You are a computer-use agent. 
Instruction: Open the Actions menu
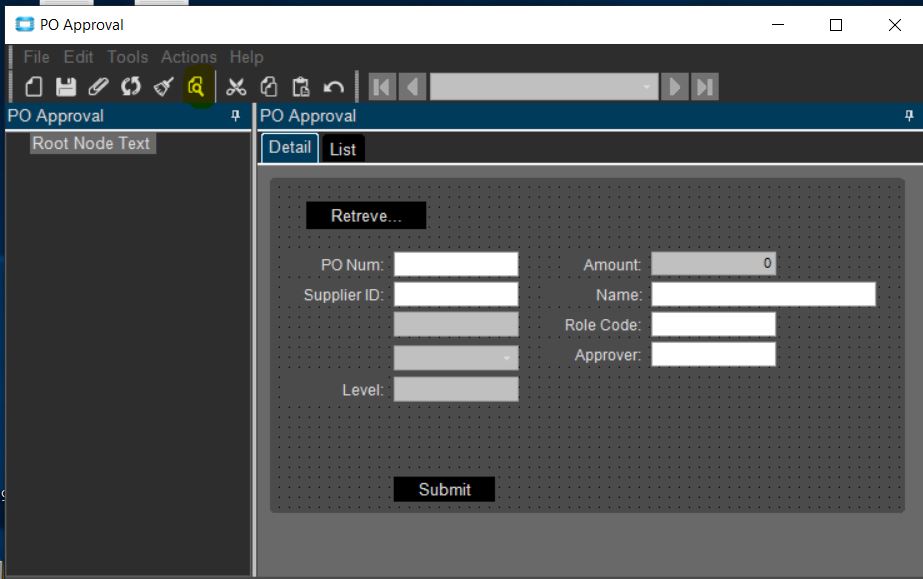[189, 57]
